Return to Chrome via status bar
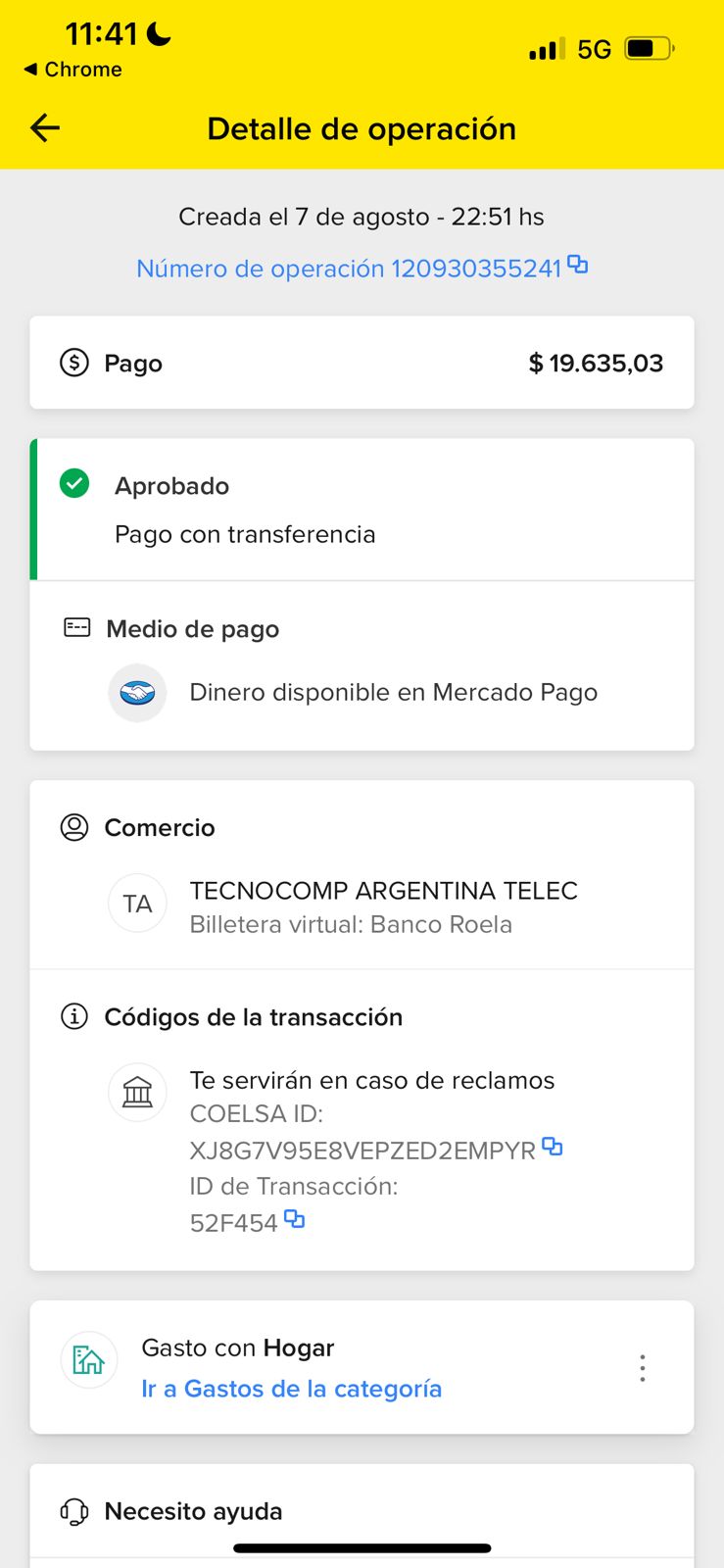724x1568 pixels. coord(73,70)
